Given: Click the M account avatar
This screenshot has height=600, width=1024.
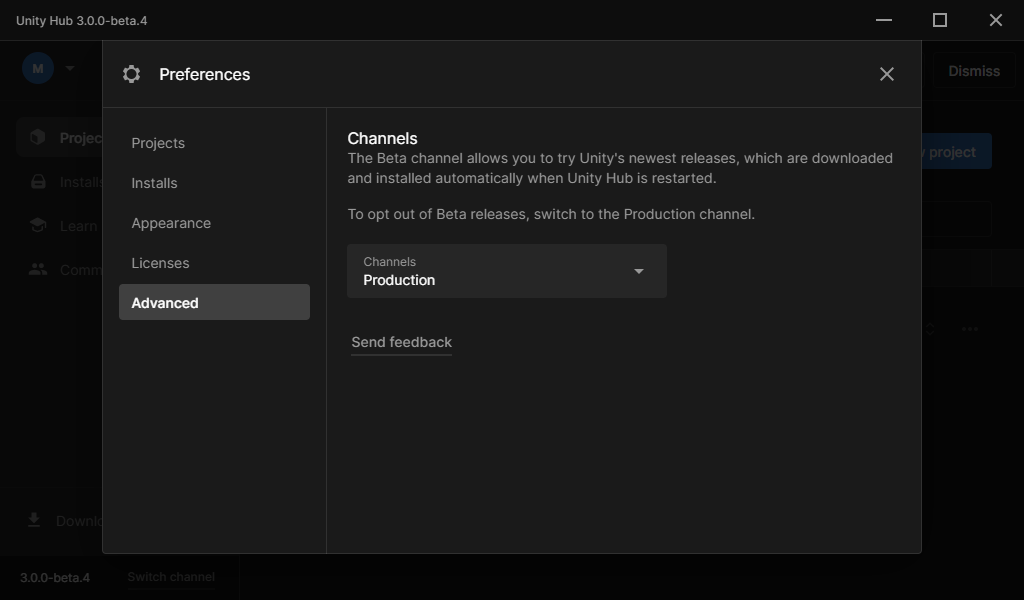Looking at the screenshot, I should click(x=38, y=69).
